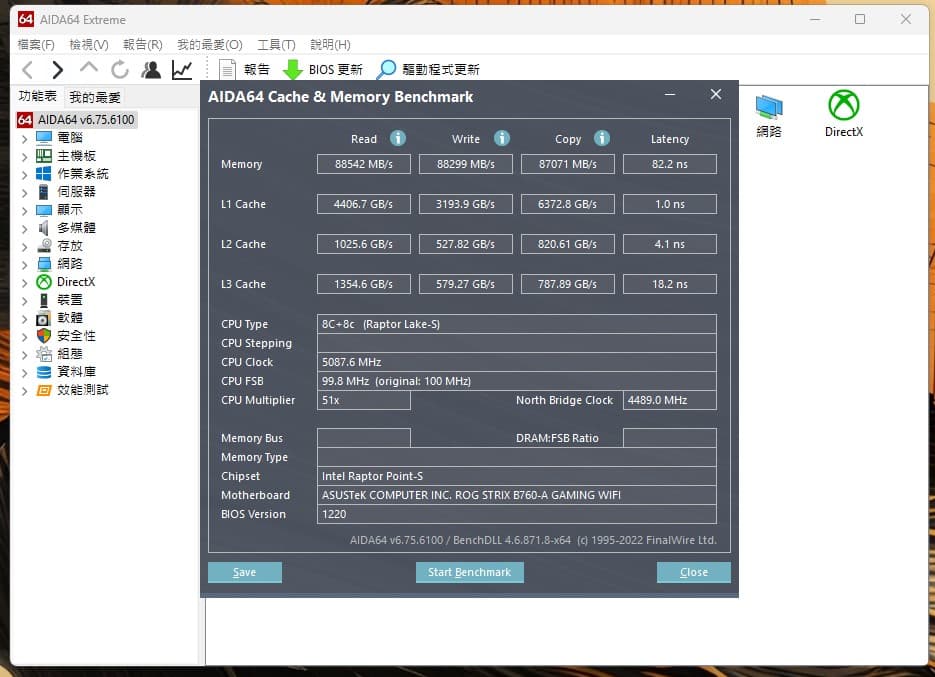Click the L2 Cache Write value 527.82 GB/s
Screen dimensions: 935x677
(x=466, y=244)
